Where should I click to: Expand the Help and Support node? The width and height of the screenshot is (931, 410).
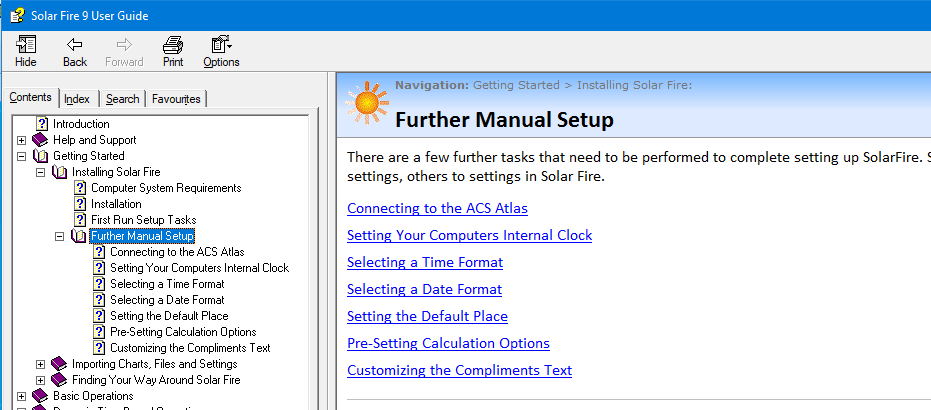click(x=21, y=141)
